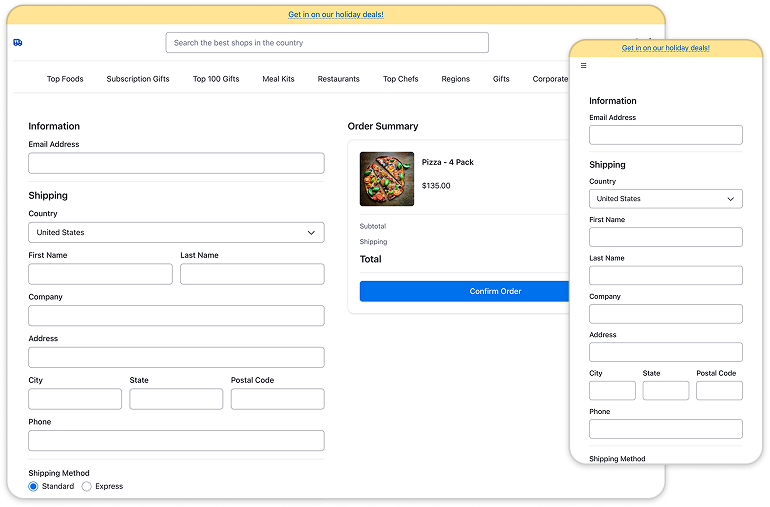
Task: Go to Subscription Gifts in navigation
Action: [x=138, y=79]
